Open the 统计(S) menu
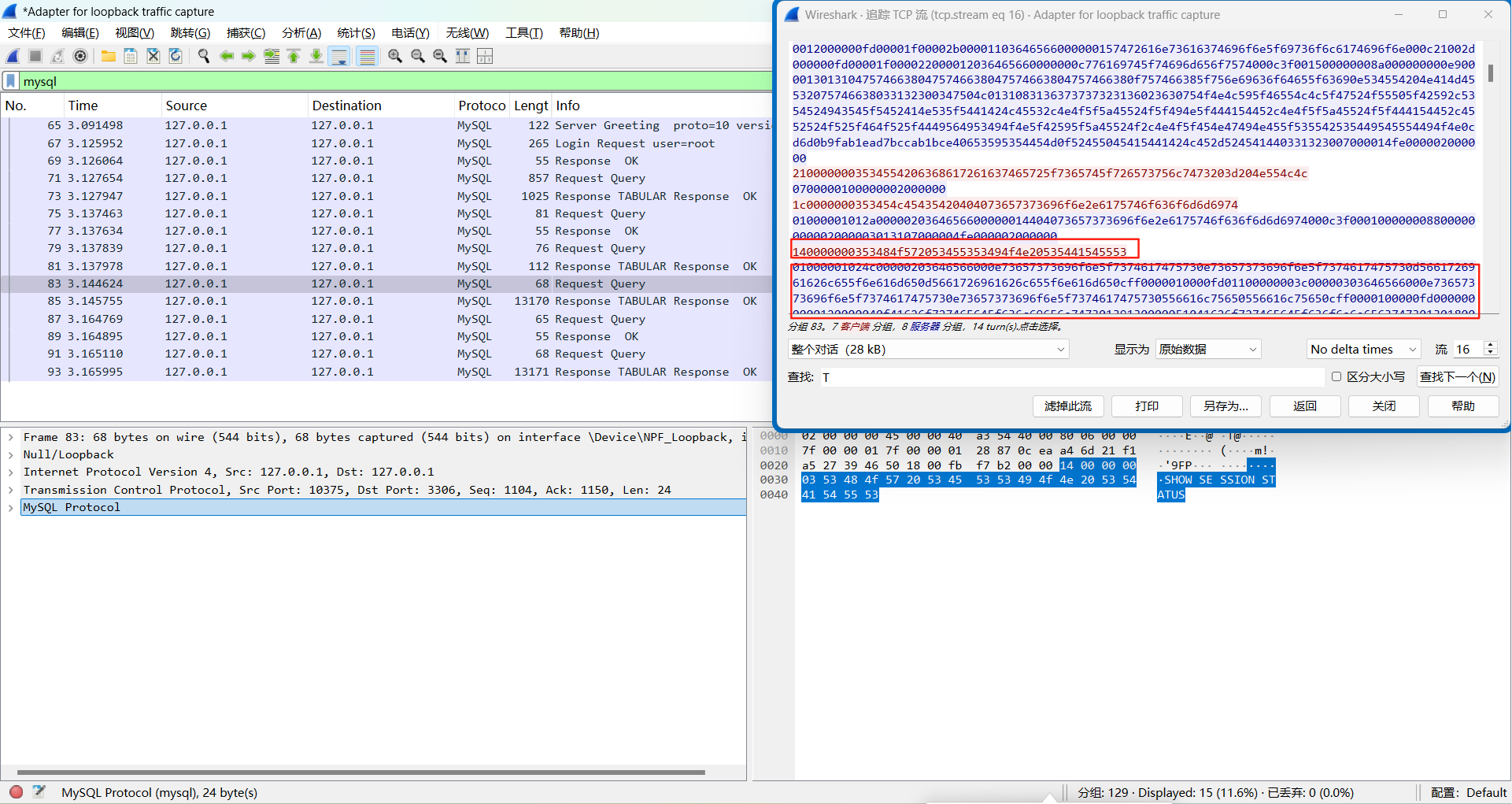 coord(356,32)
